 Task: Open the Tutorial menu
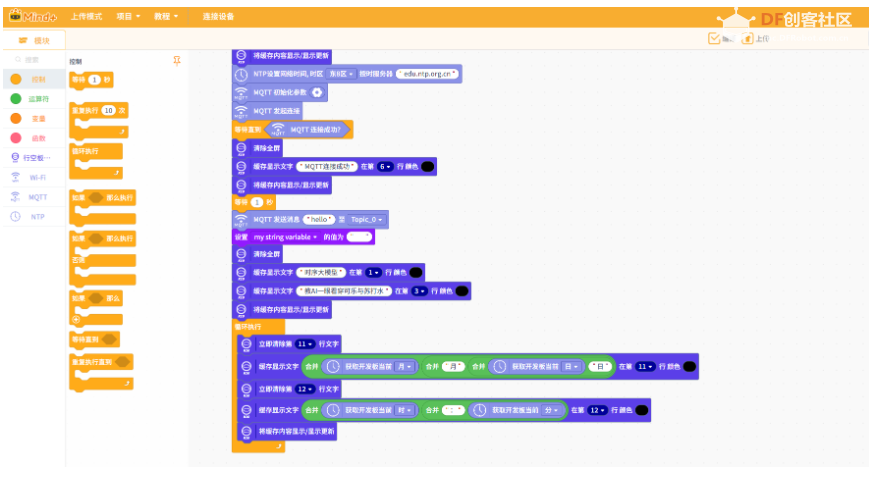166,17
